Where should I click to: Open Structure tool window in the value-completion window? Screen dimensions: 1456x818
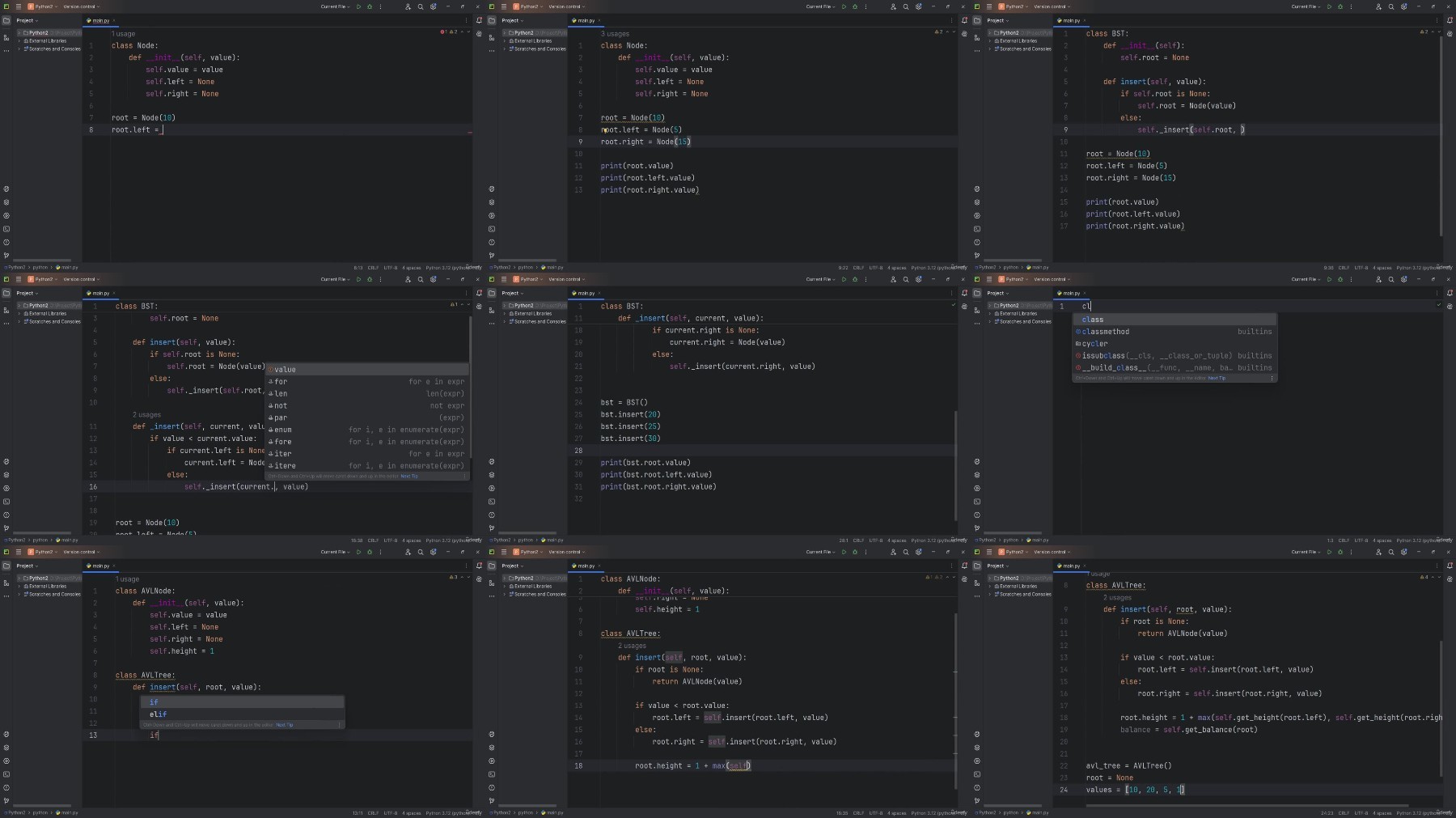pyautogui.click(x=6, y=310)
